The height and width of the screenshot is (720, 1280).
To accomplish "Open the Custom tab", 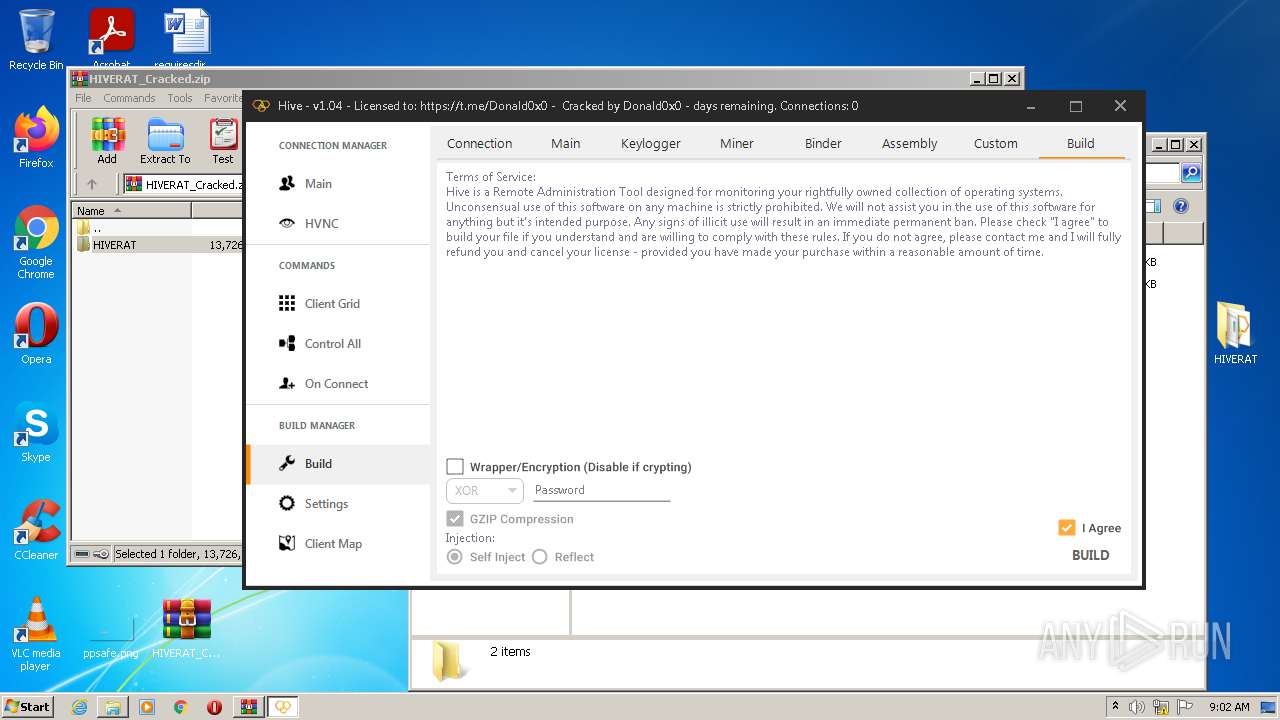I will coord(996,143).
